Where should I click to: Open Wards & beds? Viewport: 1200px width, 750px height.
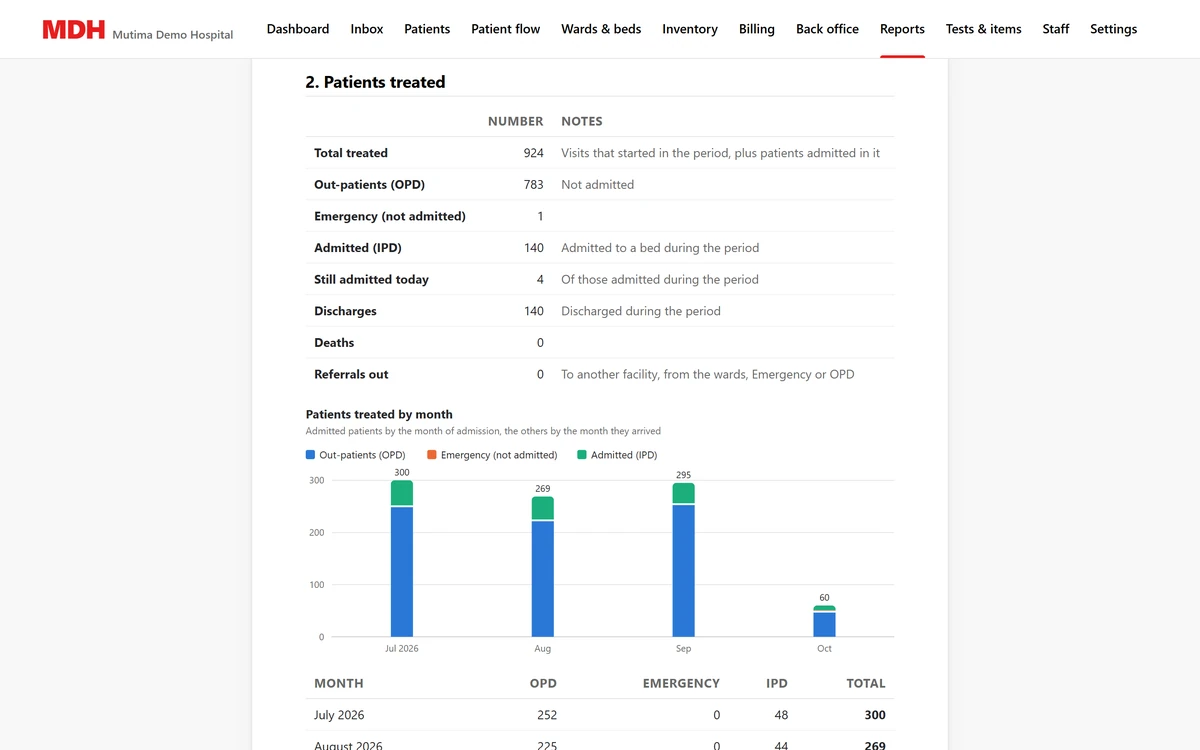tap(601, 29)
